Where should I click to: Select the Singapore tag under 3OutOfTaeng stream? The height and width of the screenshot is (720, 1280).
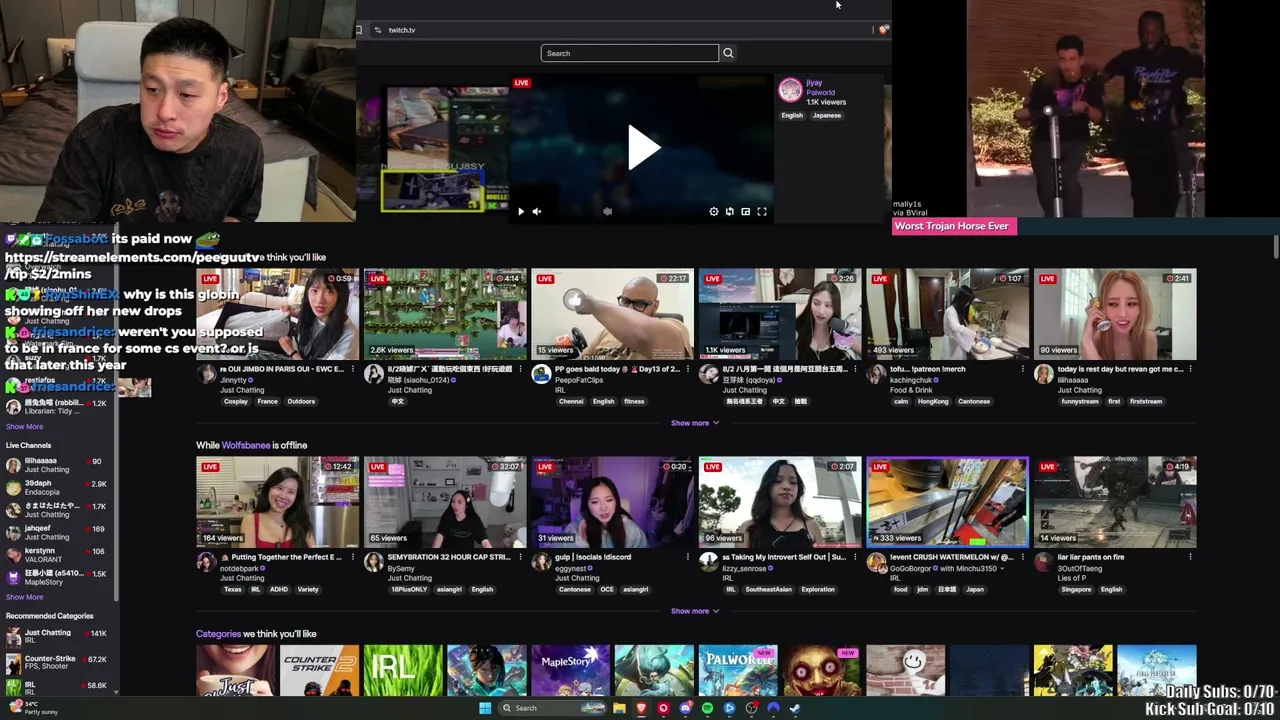click(1077, 590)
